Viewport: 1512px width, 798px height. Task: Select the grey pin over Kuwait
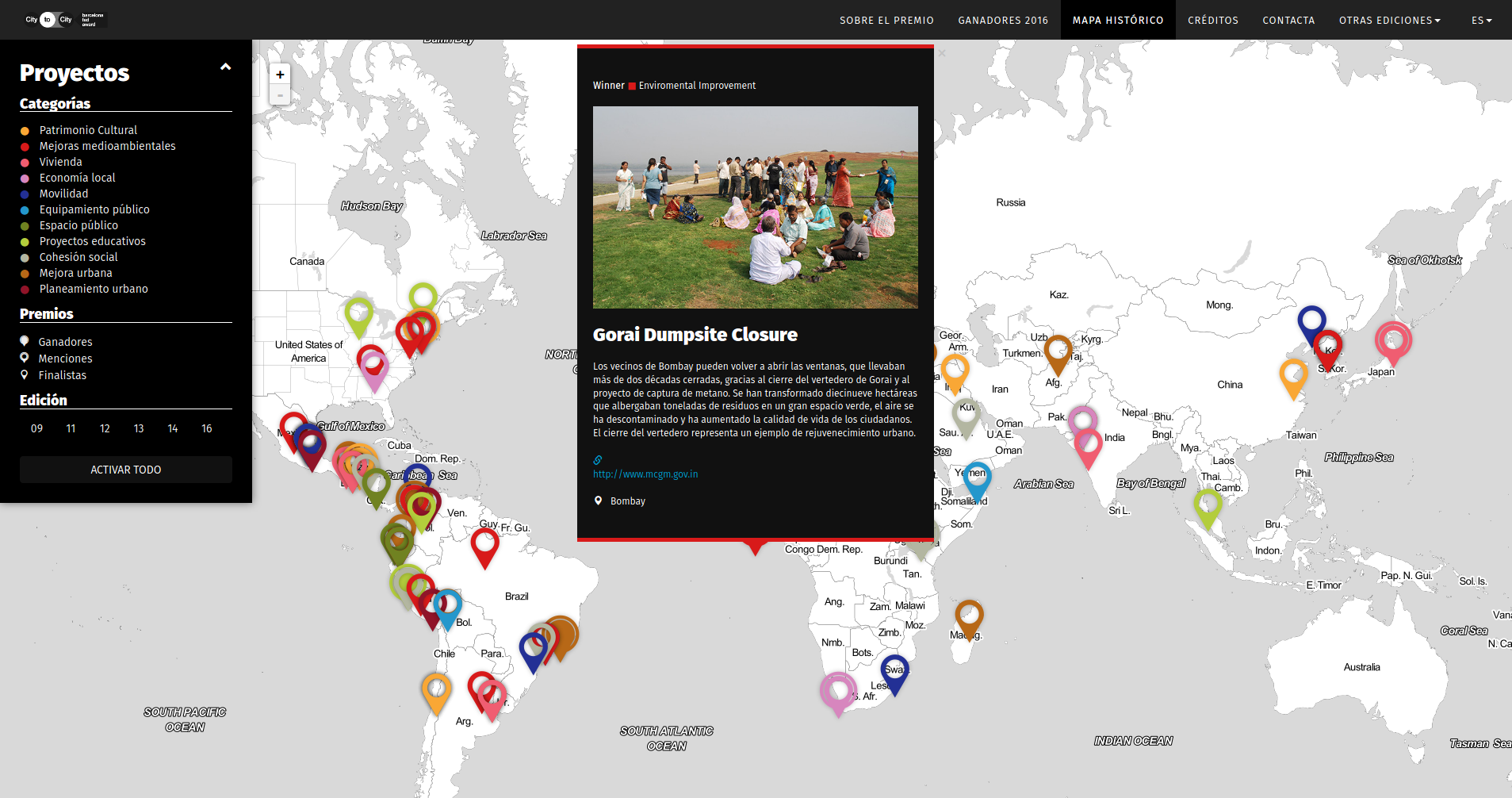pos(967,414)
